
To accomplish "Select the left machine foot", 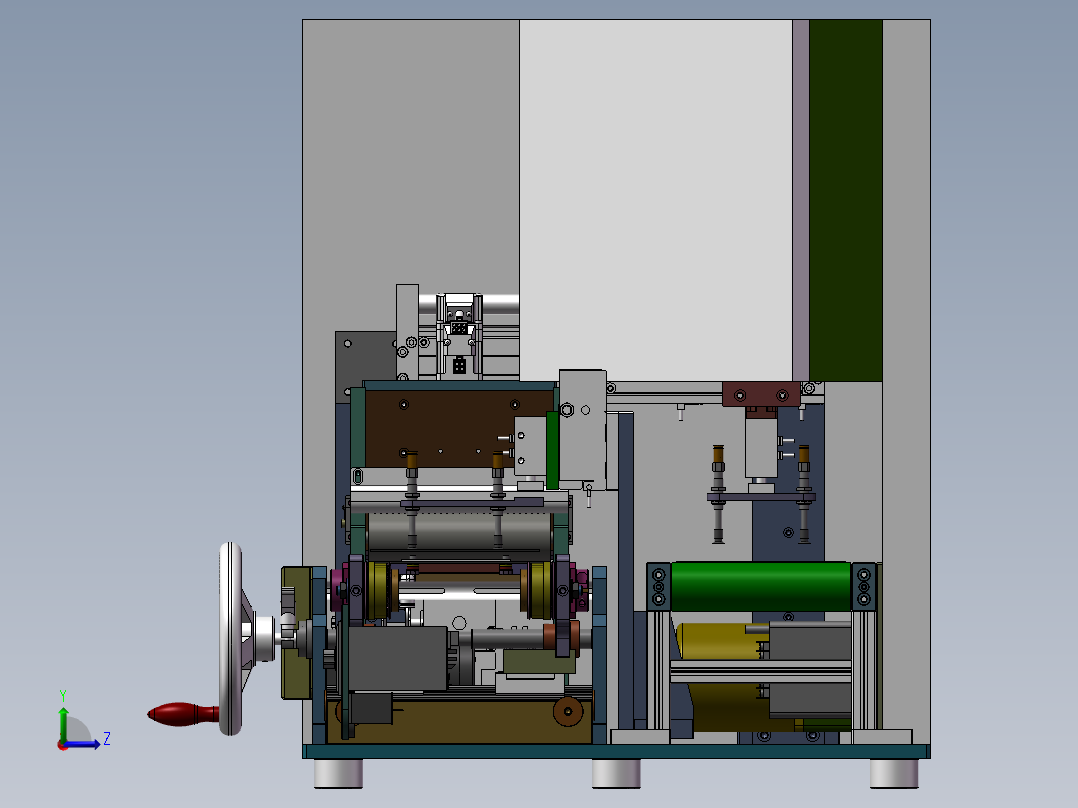I will tap(338, 773).
